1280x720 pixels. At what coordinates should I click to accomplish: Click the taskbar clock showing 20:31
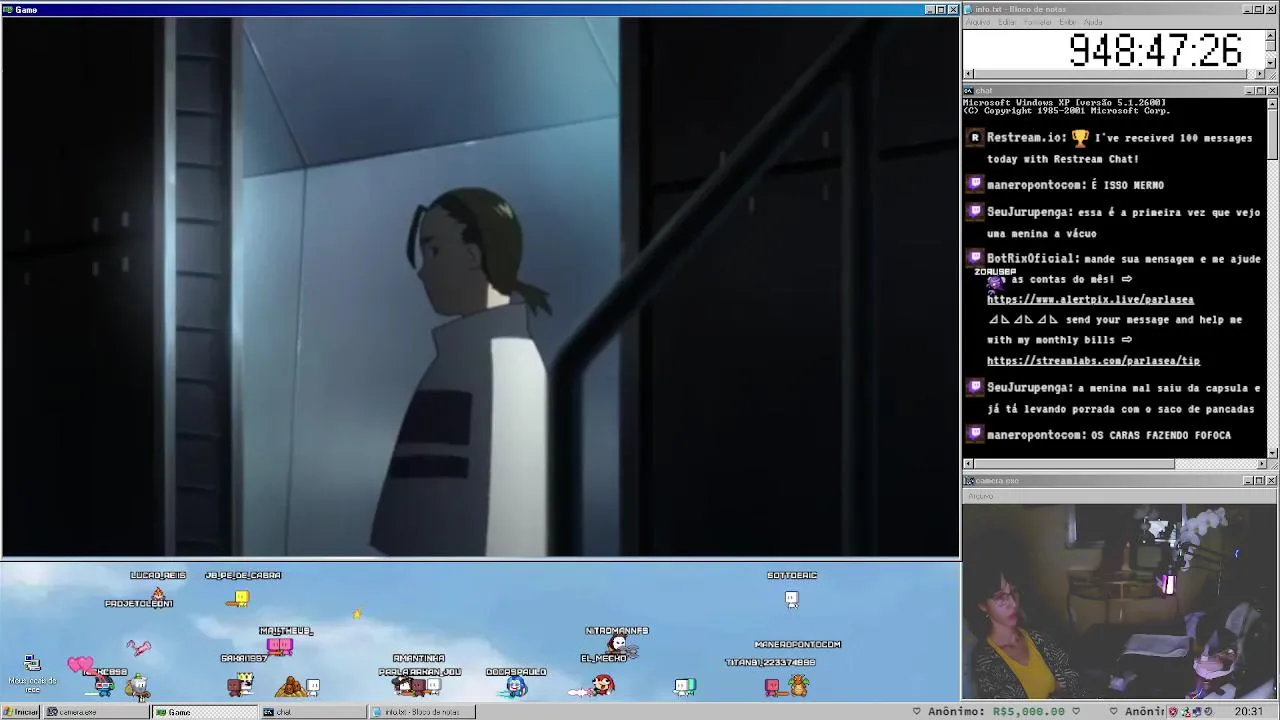(1248, 712)
